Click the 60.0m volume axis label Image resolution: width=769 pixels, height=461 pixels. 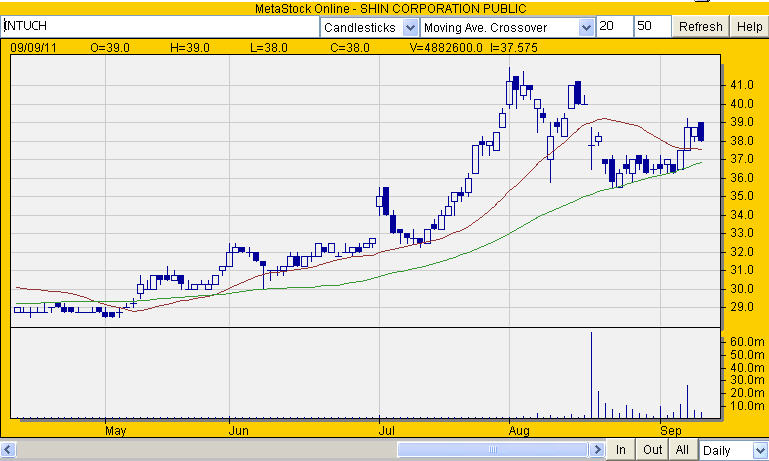tap(747, 342)
